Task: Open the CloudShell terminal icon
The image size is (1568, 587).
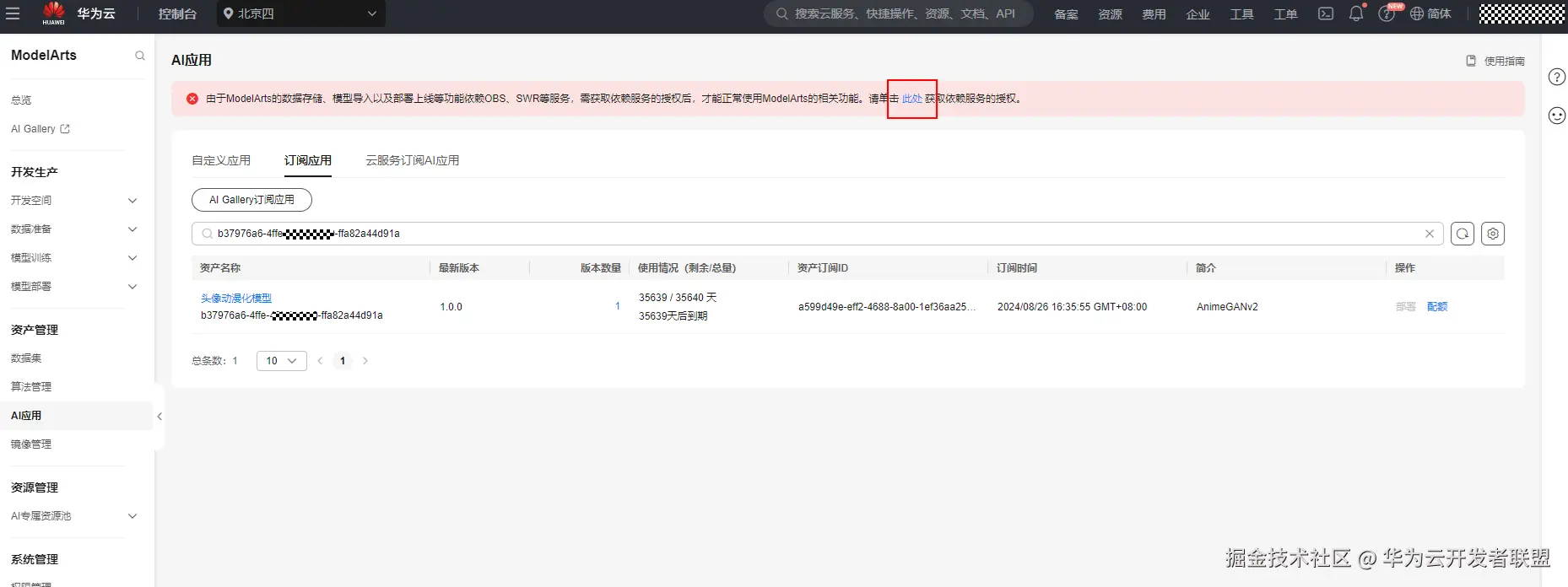Action: coord(1326,13)
